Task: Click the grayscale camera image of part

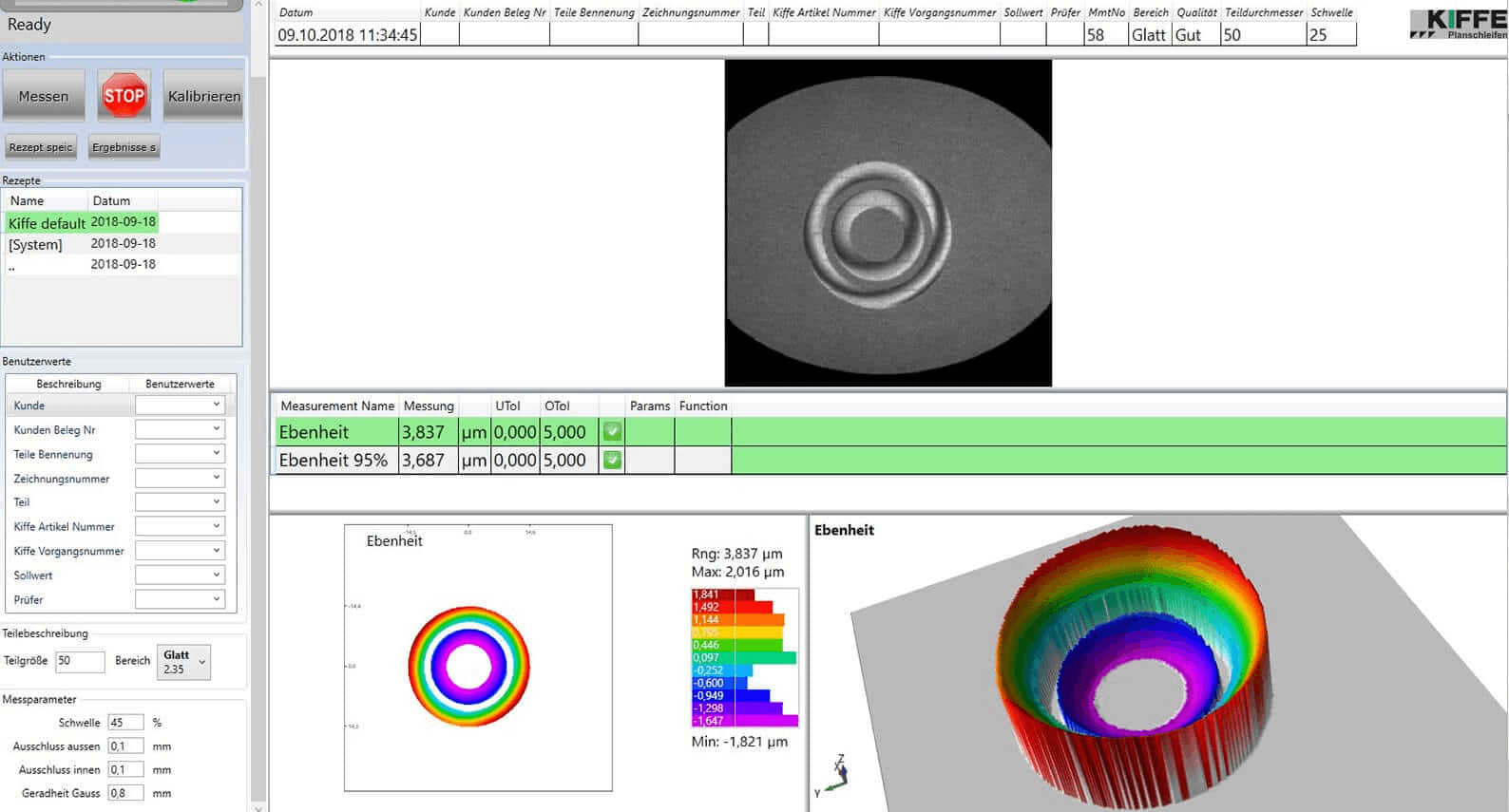Action: click(888, 223)
